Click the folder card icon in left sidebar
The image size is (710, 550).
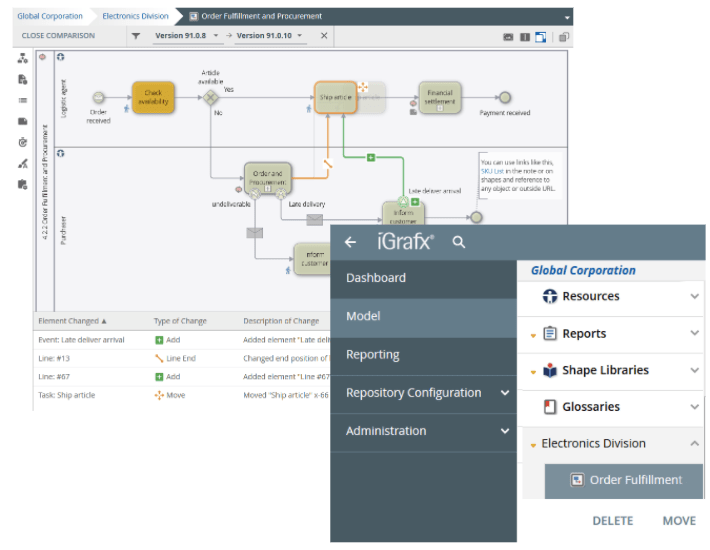point(23,121)
